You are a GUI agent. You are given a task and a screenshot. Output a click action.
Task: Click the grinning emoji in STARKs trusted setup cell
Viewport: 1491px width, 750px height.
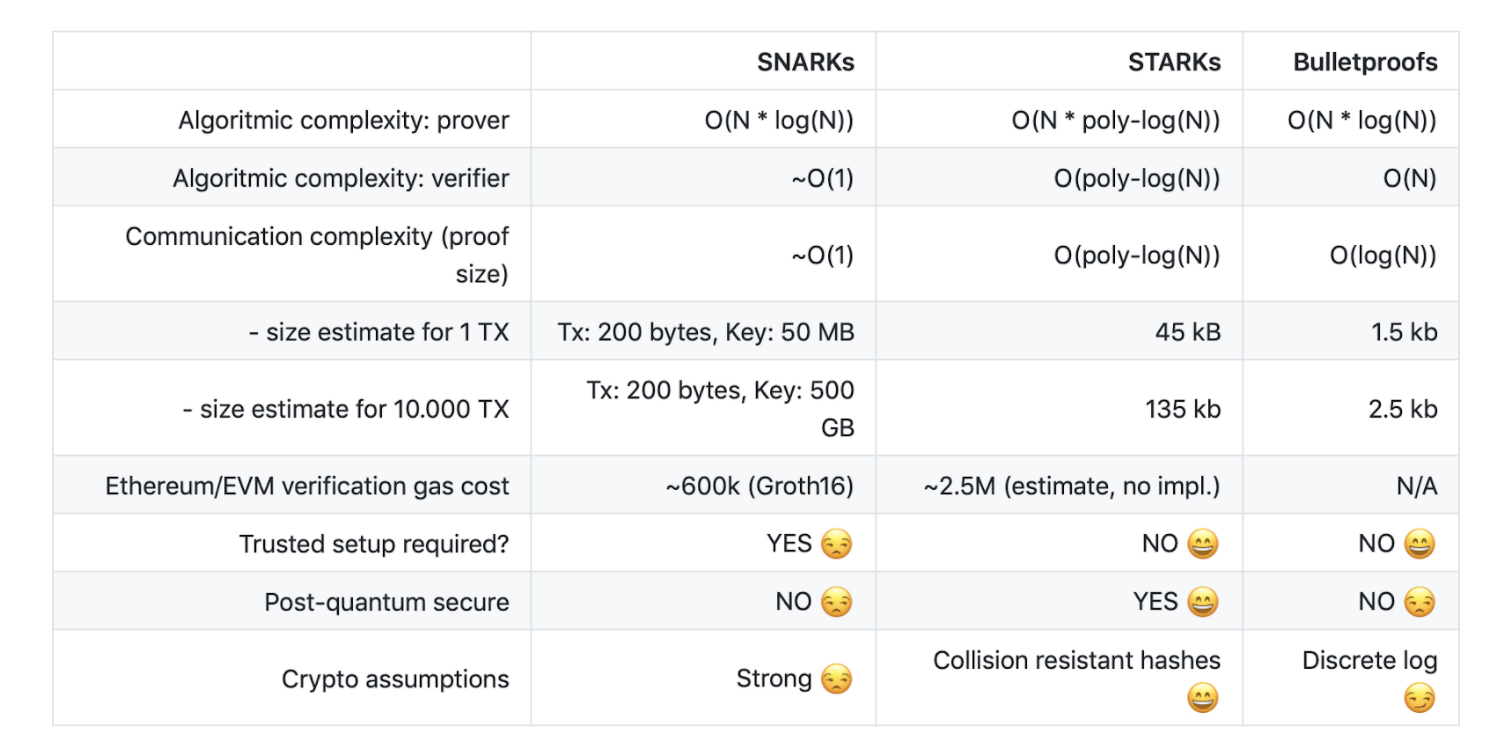coord(1203,545)
